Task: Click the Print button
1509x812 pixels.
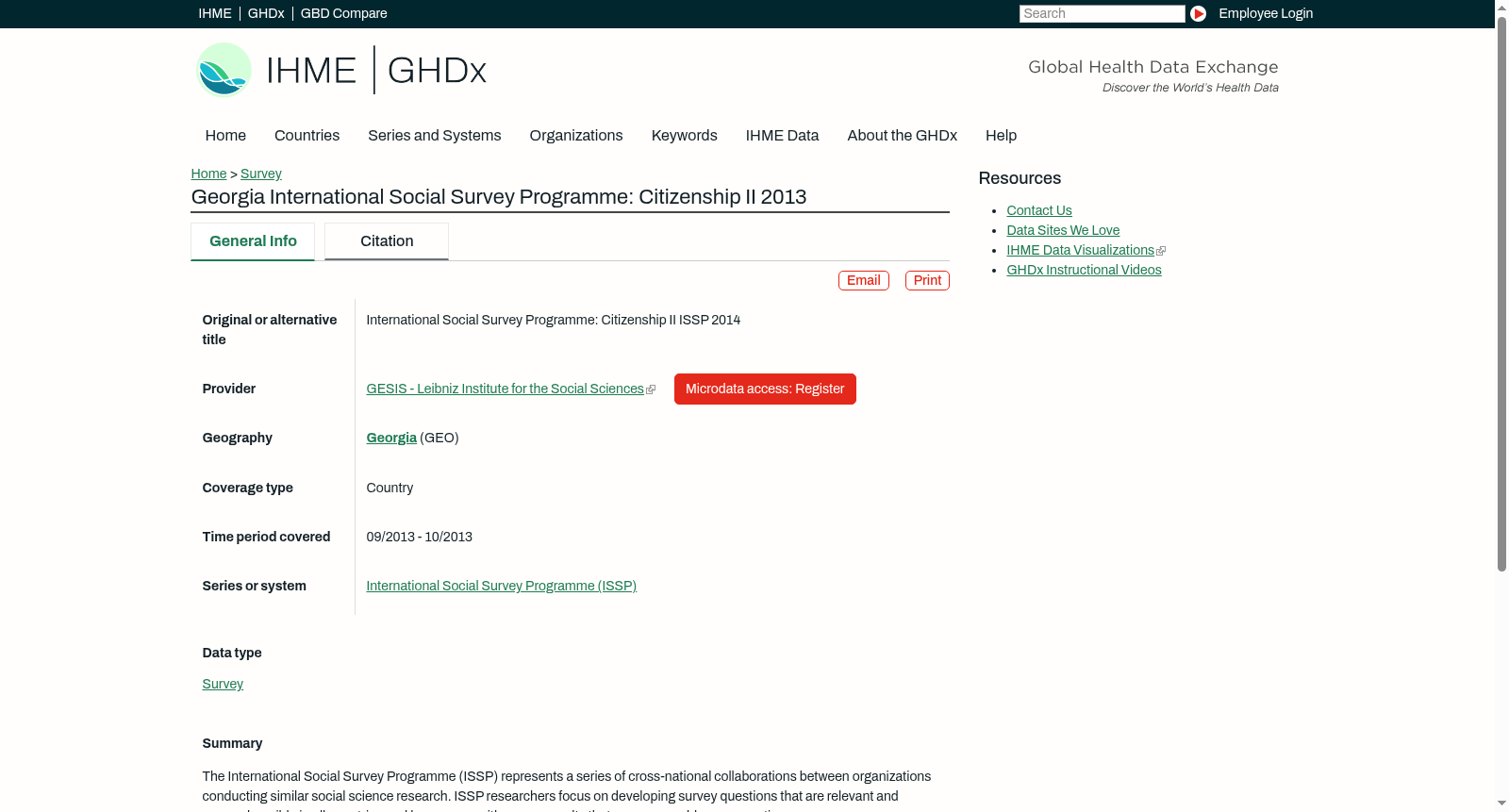Action: [x=927, y=280]
